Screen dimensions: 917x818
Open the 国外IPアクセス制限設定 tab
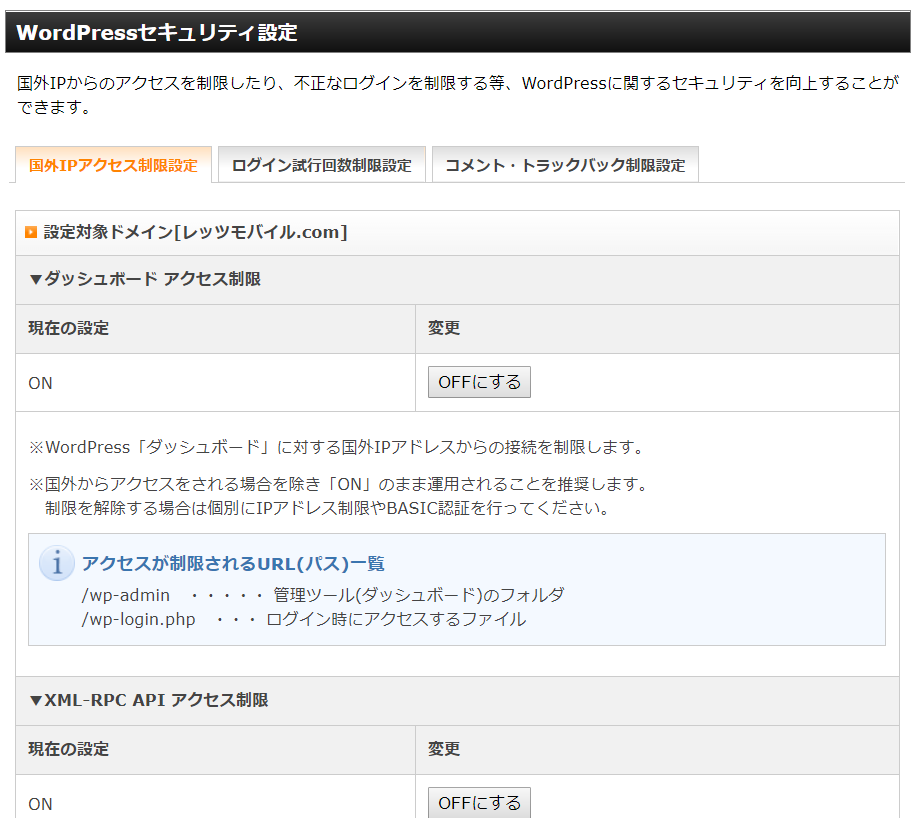[x=113, y=165]
